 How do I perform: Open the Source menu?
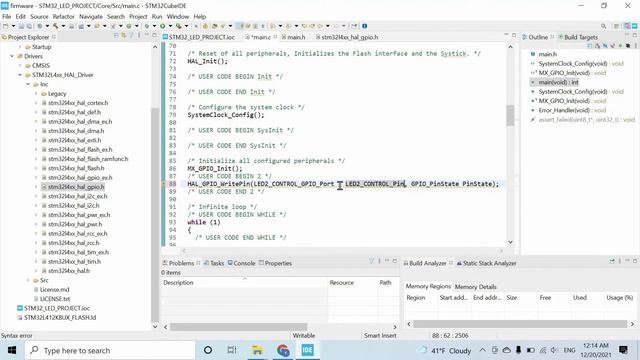pyautogui.click(x=39, y=17)
